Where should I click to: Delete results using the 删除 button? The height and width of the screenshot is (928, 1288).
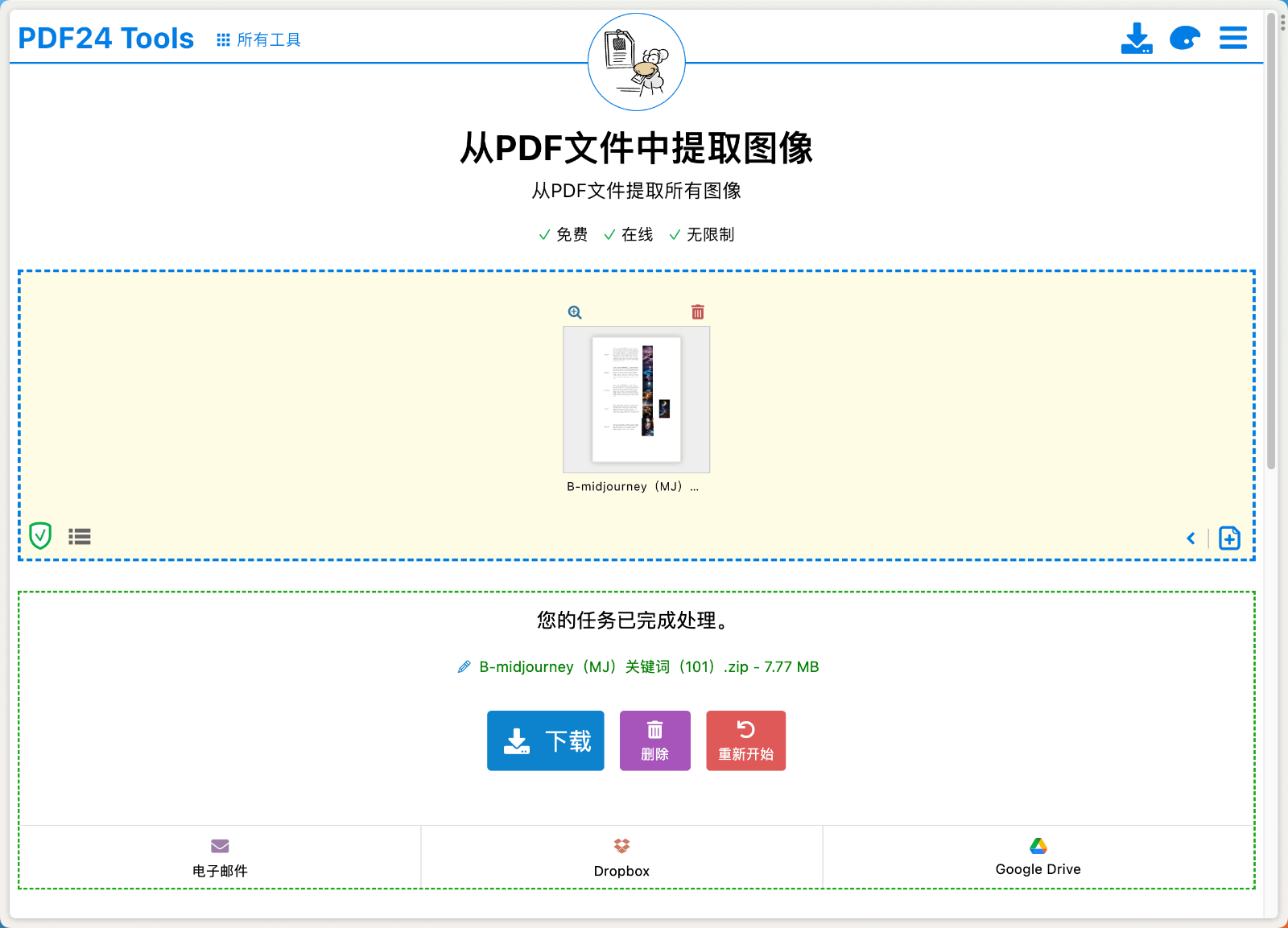(654, 740)
